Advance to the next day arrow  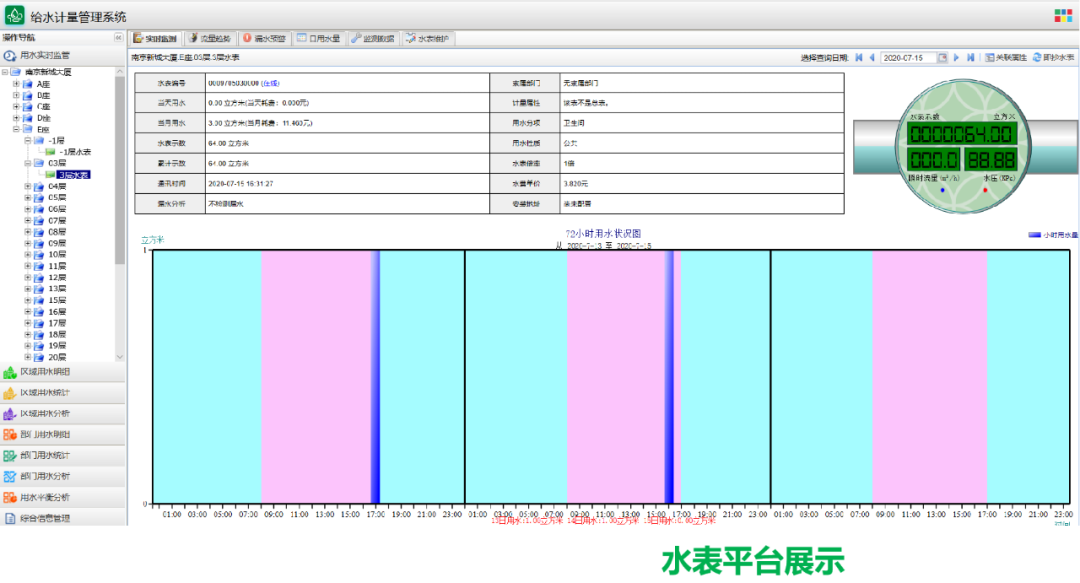(957, 58)
